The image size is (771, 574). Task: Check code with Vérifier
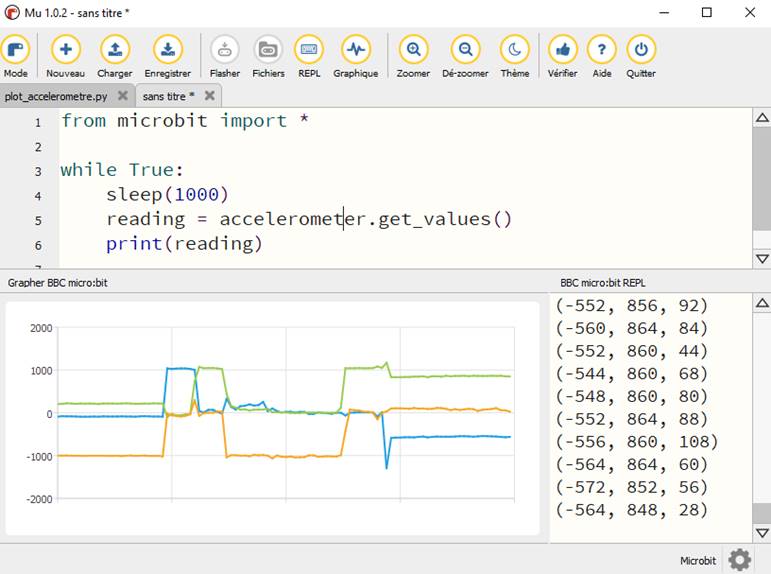tap(563, 57)
